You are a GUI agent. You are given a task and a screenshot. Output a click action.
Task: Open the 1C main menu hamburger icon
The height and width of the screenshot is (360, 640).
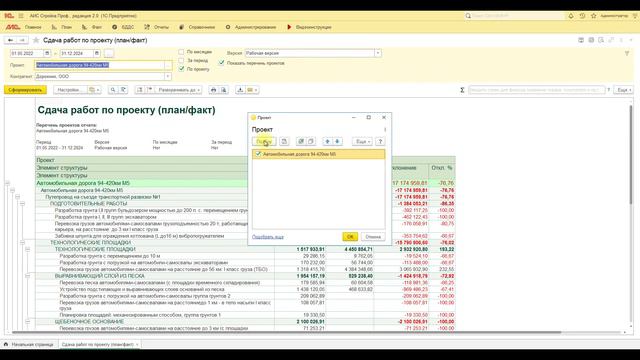[21, 16]
